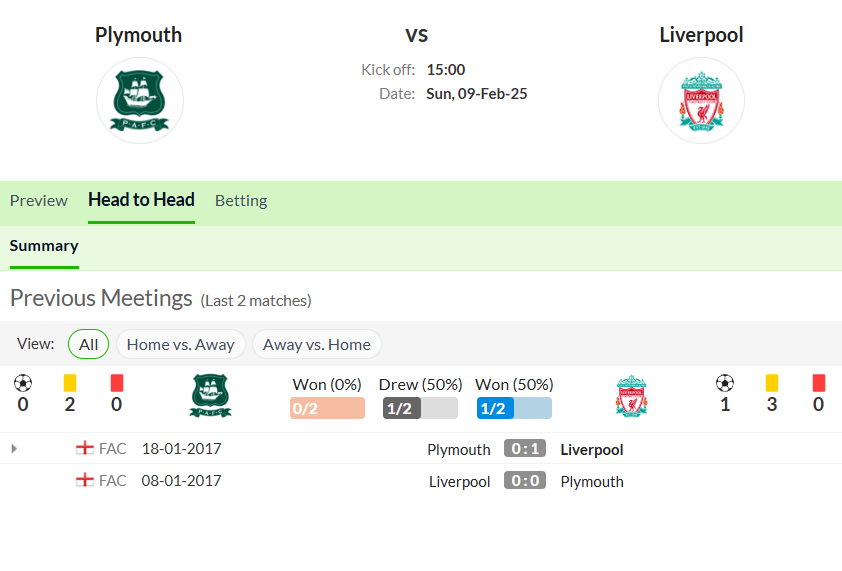Click the large Liverpool club crest
This screenshot has height=571, width=842.
701,100
